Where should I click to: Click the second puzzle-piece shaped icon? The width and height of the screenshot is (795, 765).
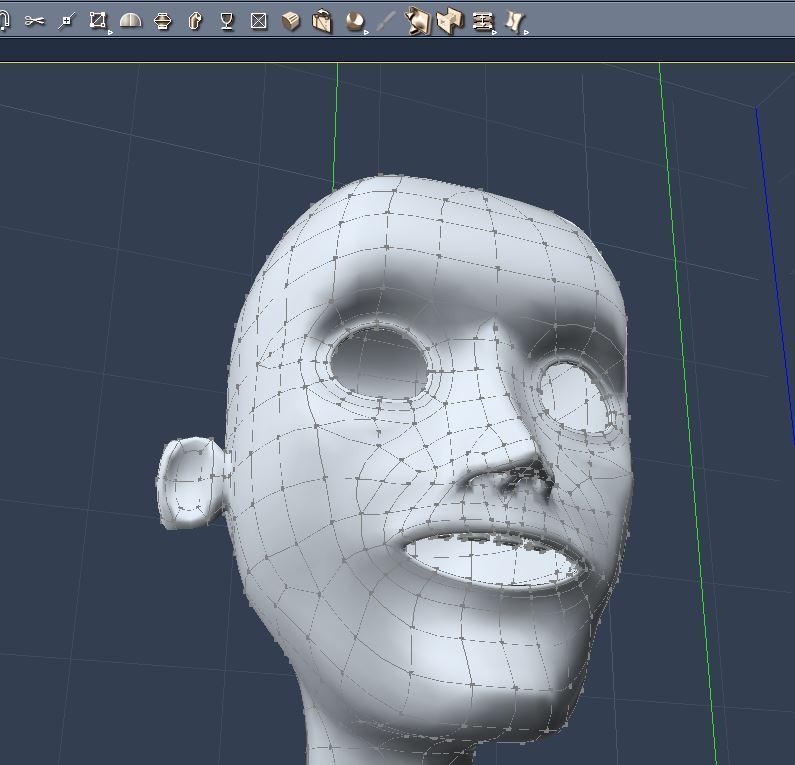[450, 20]
